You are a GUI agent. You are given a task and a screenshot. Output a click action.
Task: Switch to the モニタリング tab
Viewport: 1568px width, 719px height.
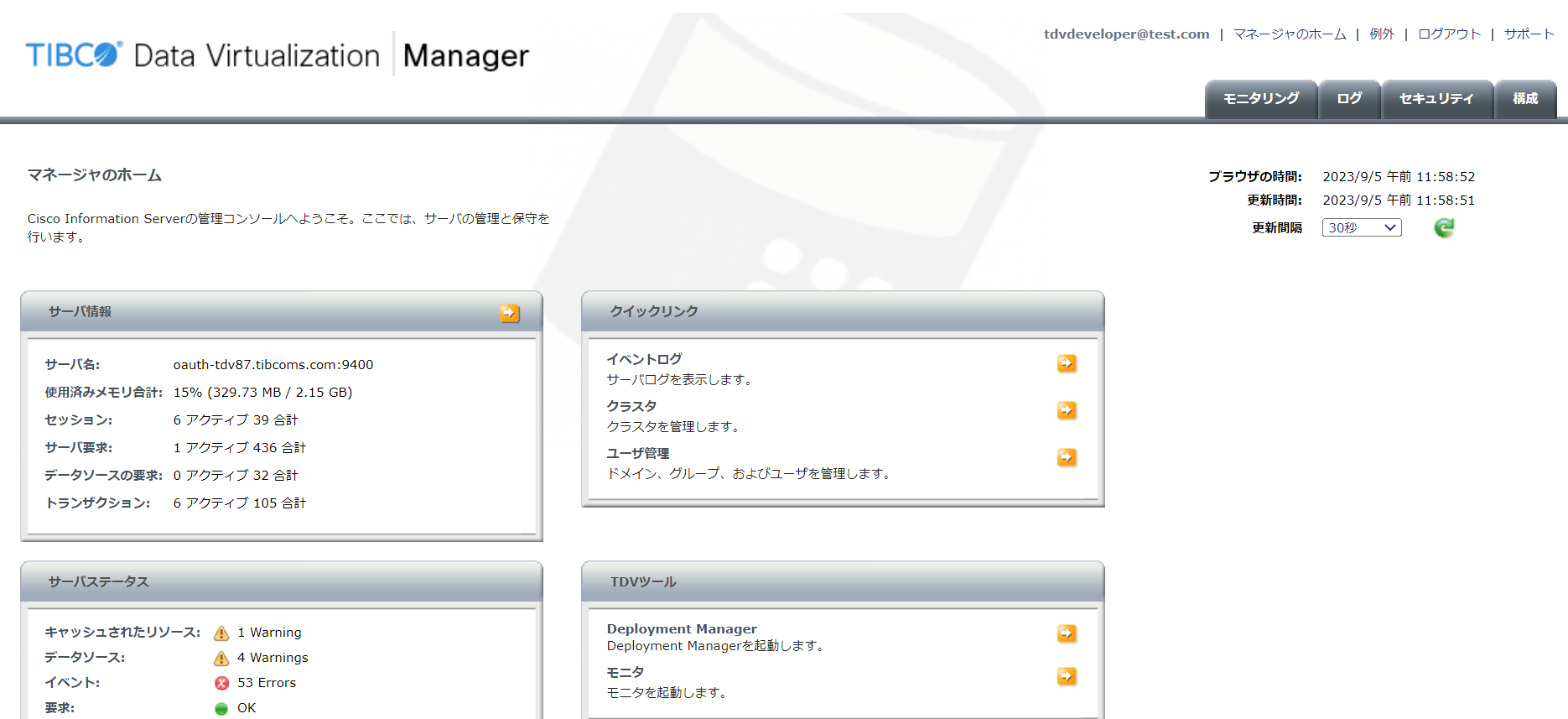pyautogui.click(x=1261, y=99)
